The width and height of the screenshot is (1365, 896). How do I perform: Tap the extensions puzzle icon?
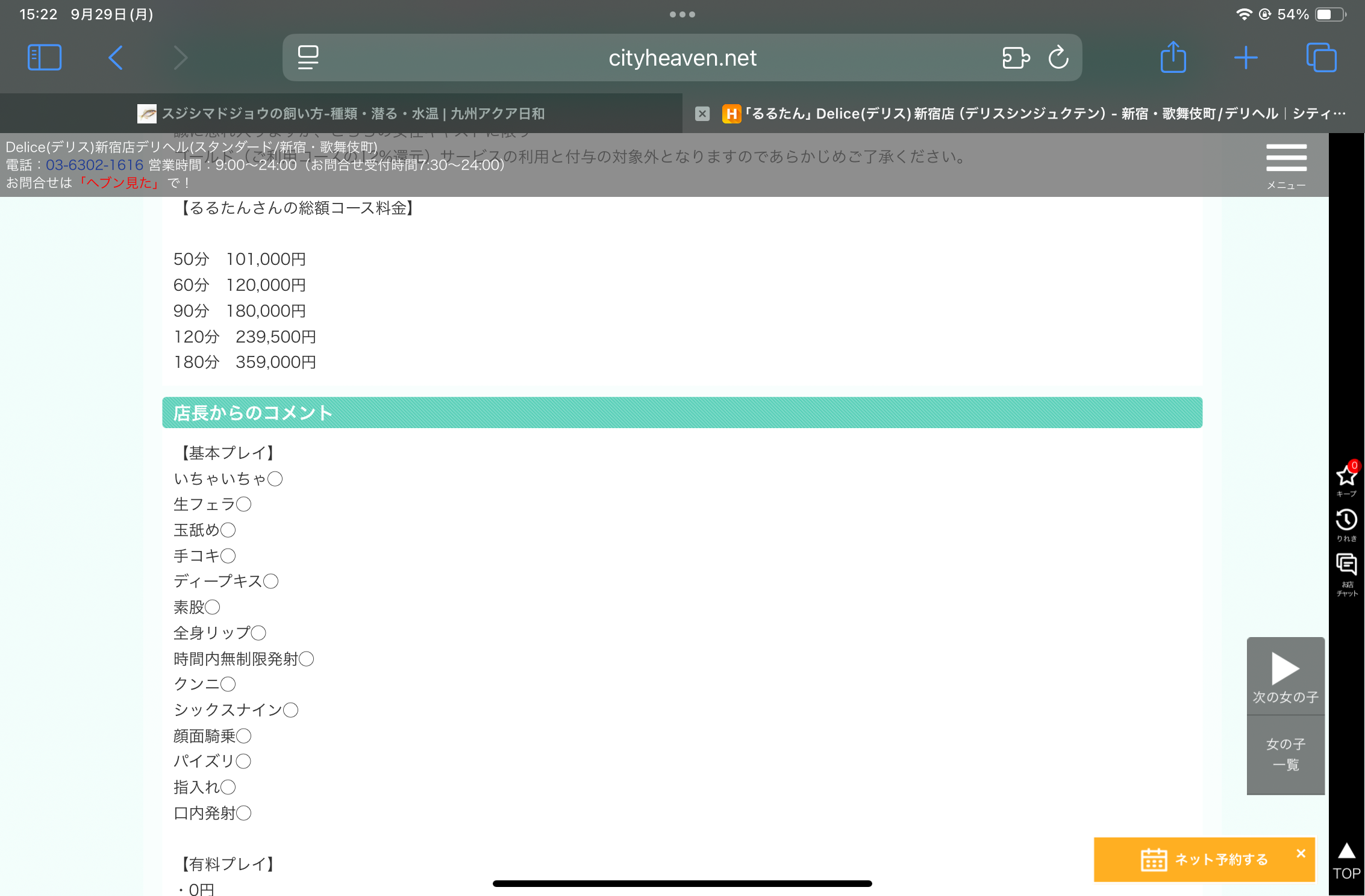(1016, 58)
